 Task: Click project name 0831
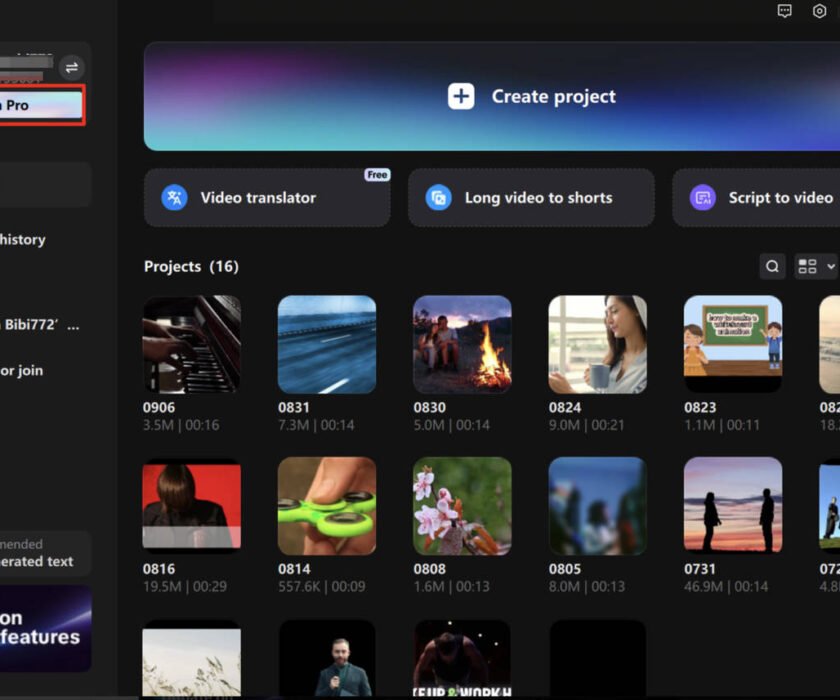(x=294, y=408)
